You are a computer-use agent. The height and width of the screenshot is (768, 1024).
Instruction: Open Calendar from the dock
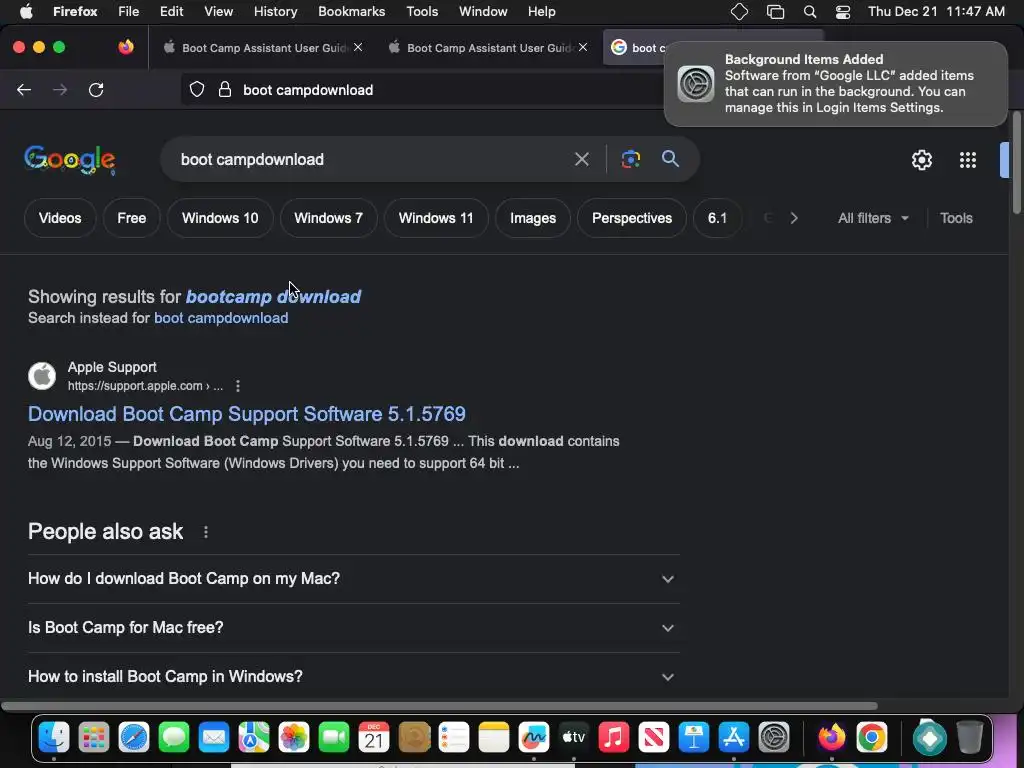coord(374,738)
